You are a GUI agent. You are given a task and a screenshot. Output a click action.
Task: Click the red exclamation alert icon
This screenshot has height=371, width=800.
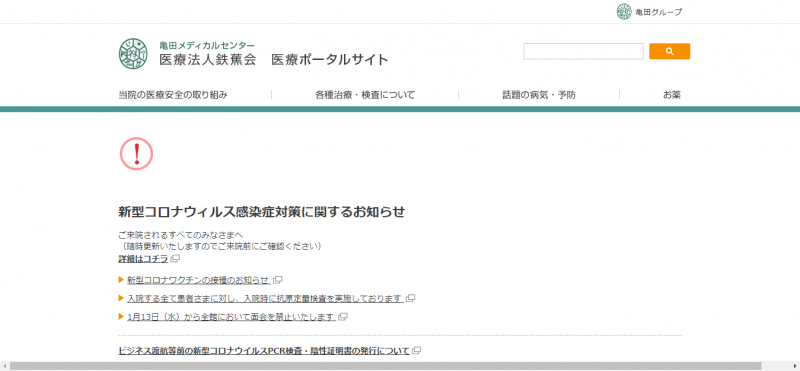[136, 154]
